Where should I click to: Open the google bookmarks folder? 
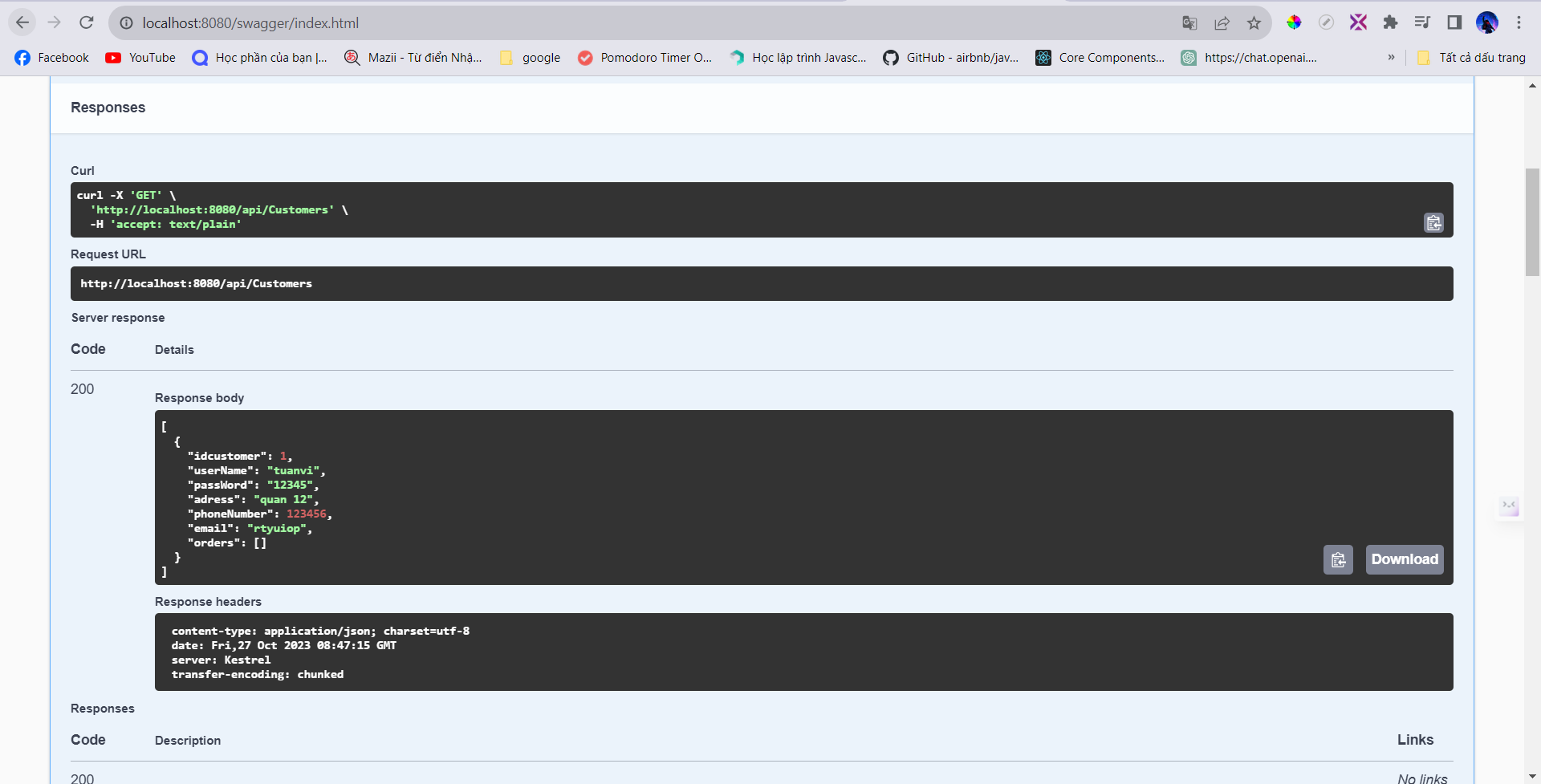(x=531, y=58)
